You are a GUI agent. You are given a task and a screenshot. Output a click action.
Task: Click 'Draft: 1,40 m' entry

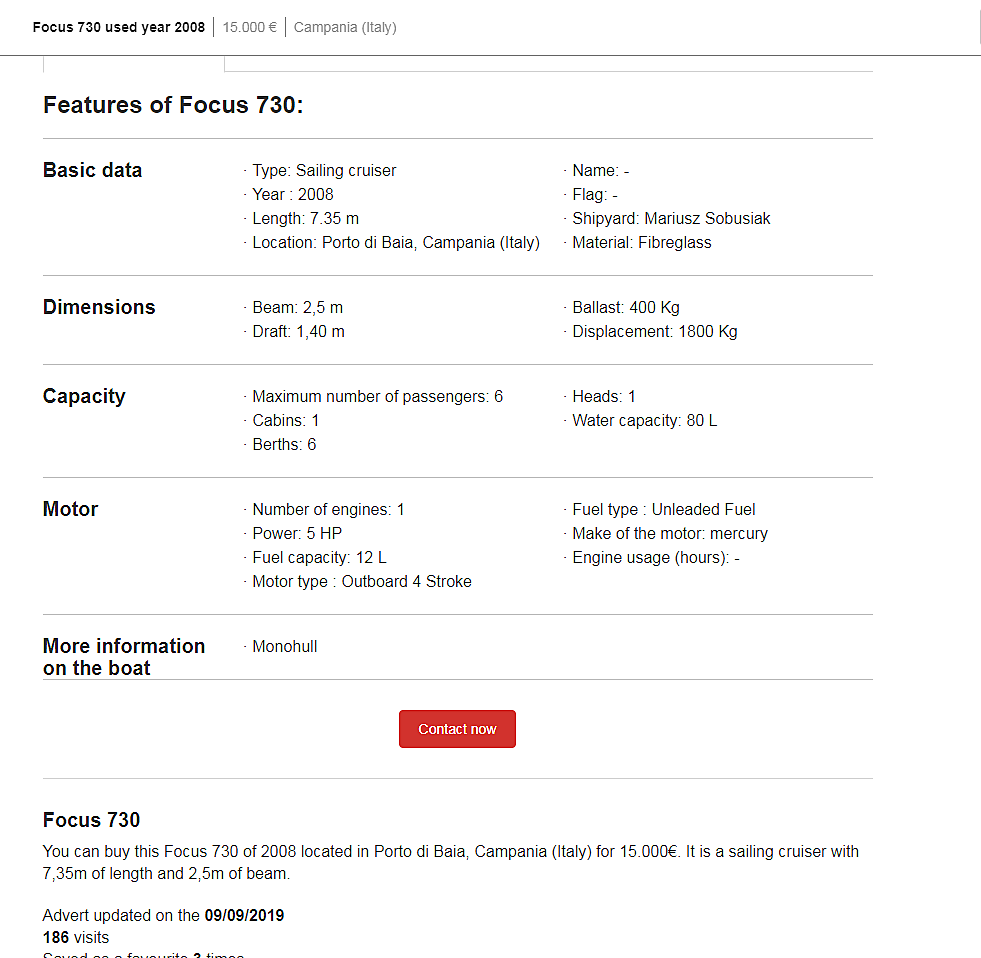coord(298,332)
